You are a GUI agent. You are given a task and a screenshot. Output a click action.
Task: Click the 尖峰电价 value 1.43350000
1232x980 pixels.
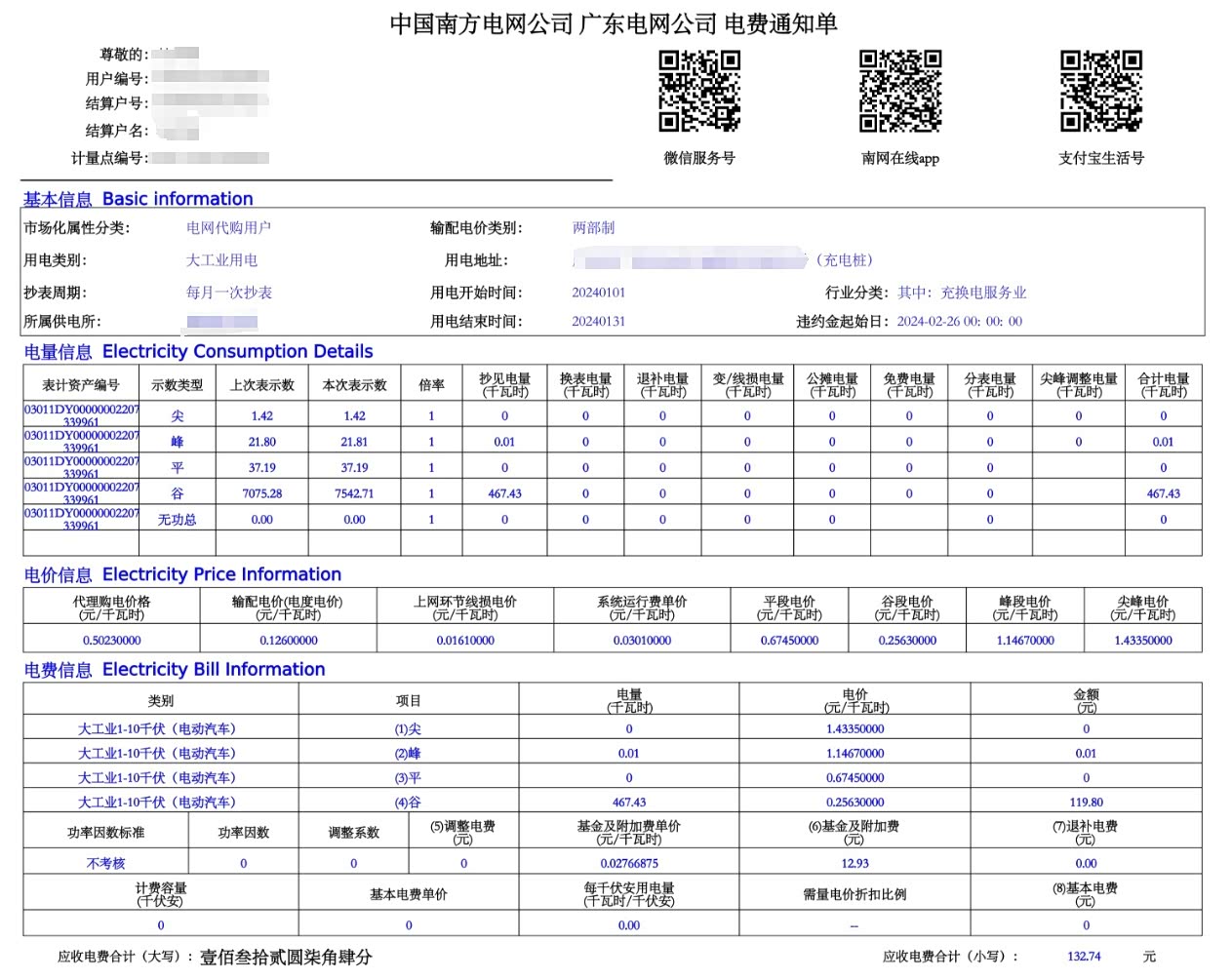pos(1143,641)
